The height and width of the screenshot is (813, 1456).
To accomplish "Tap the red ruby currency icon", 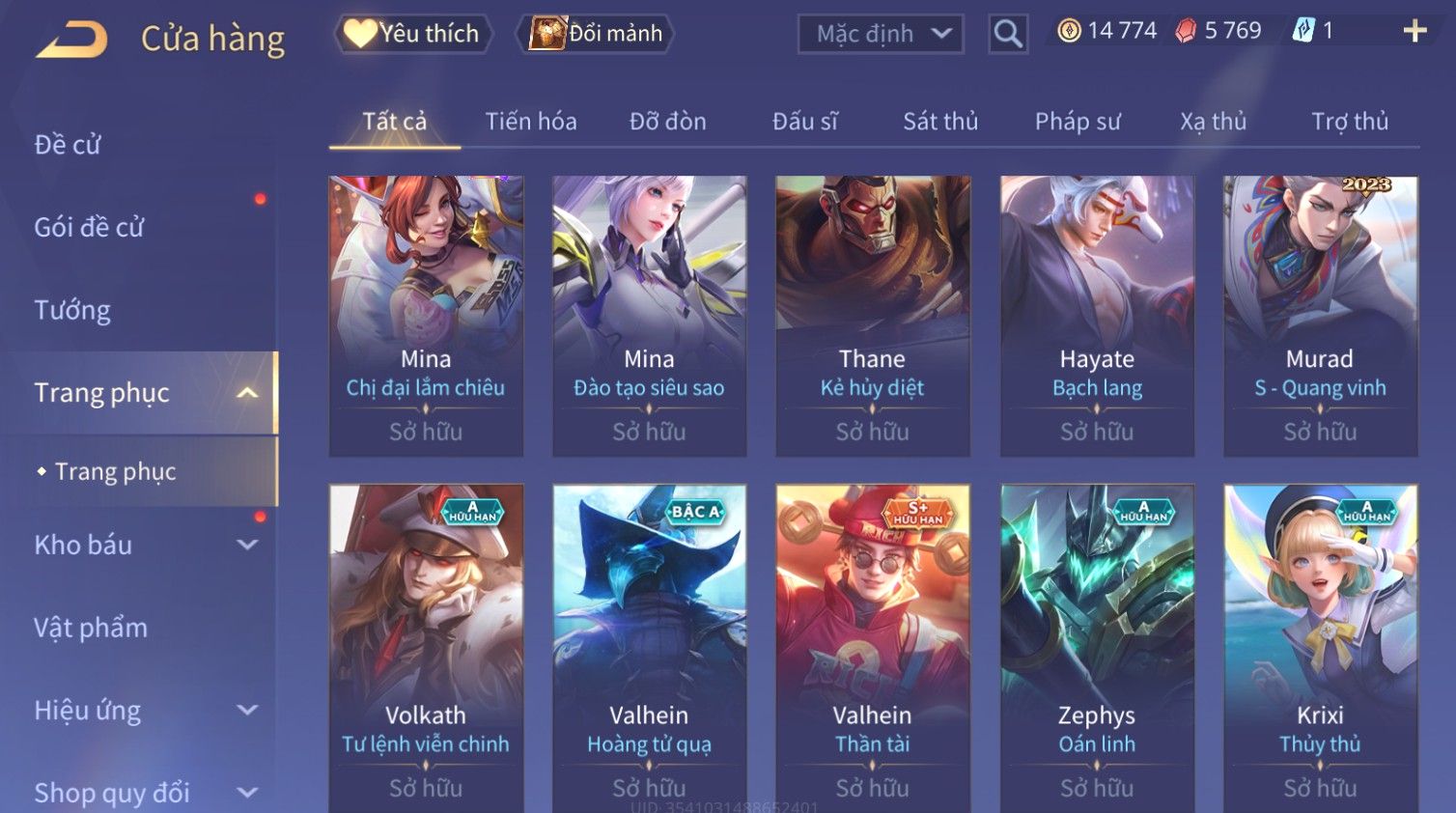I will point(1186,31).
